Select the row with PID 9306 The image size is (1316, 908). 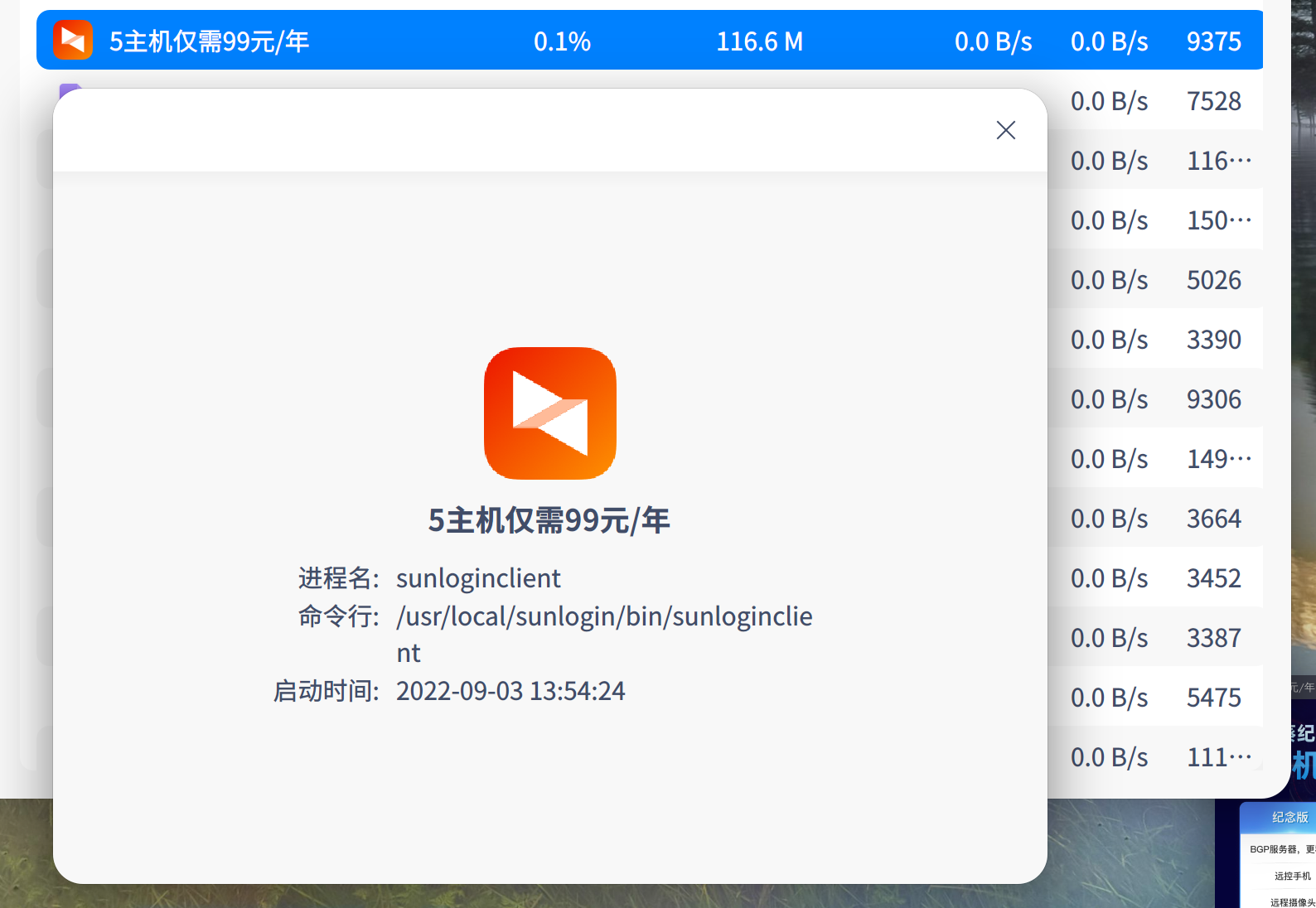coord(1155,398)
